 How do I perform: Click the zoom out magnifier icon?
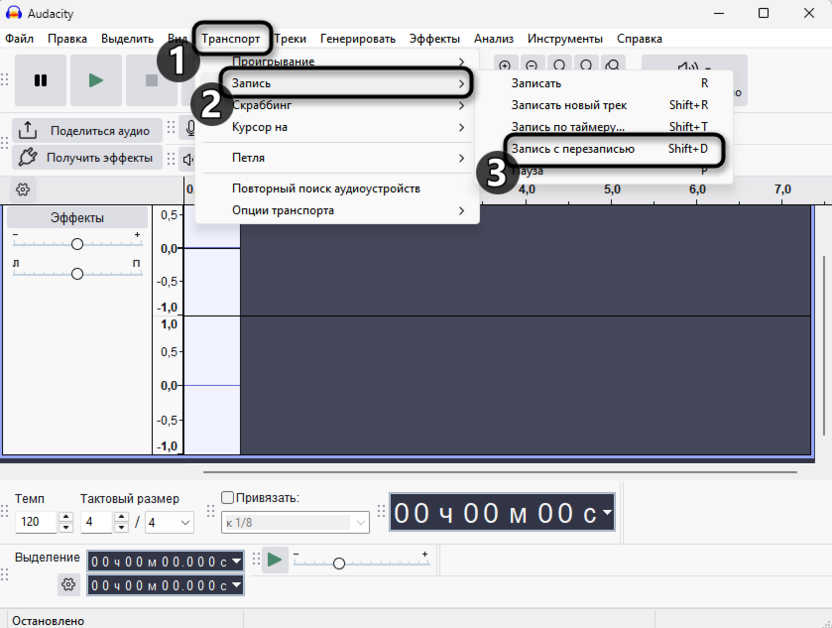(532, 65)
